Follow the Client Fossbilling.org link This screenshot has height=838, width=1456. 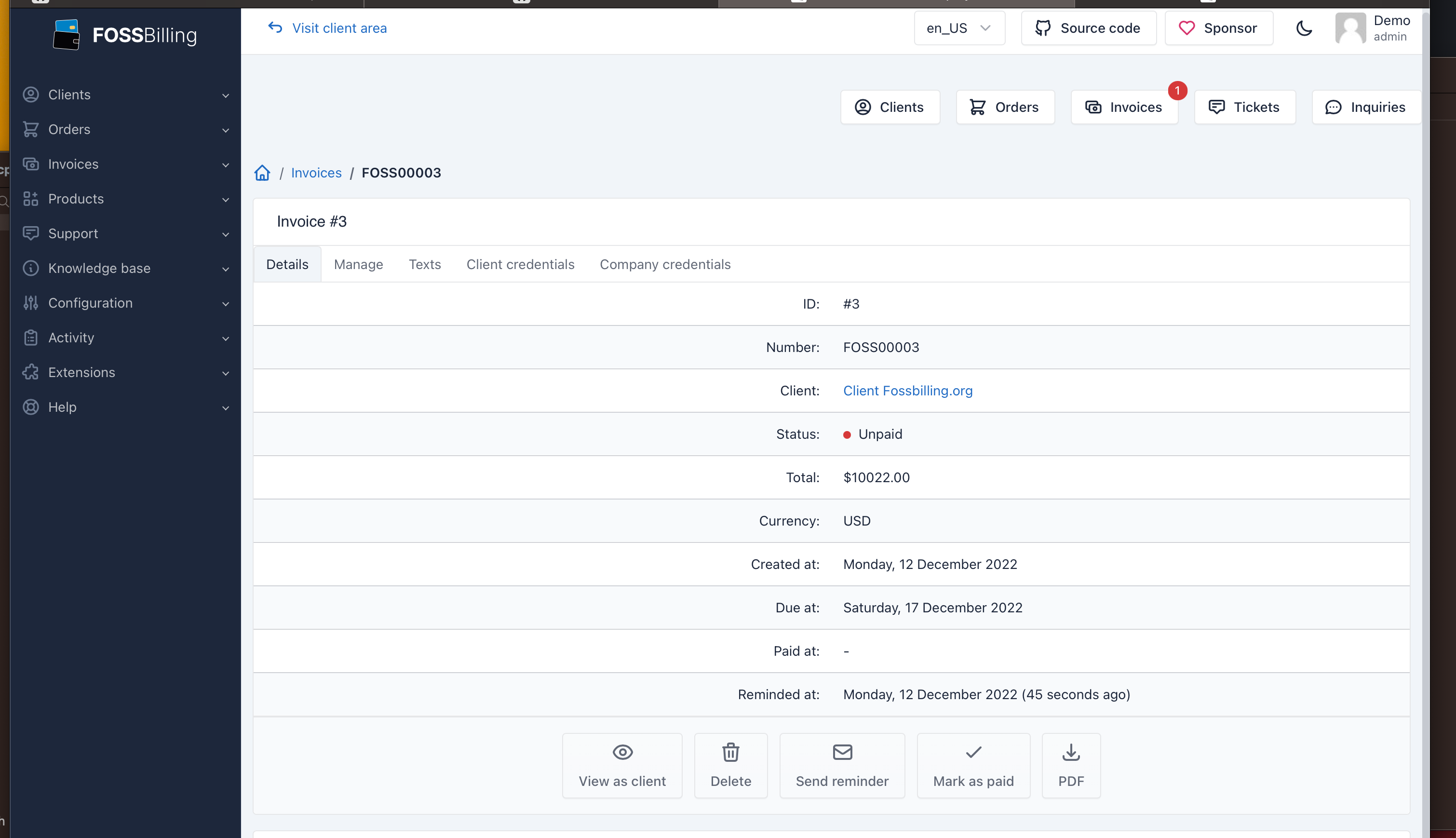pos(907,391)
